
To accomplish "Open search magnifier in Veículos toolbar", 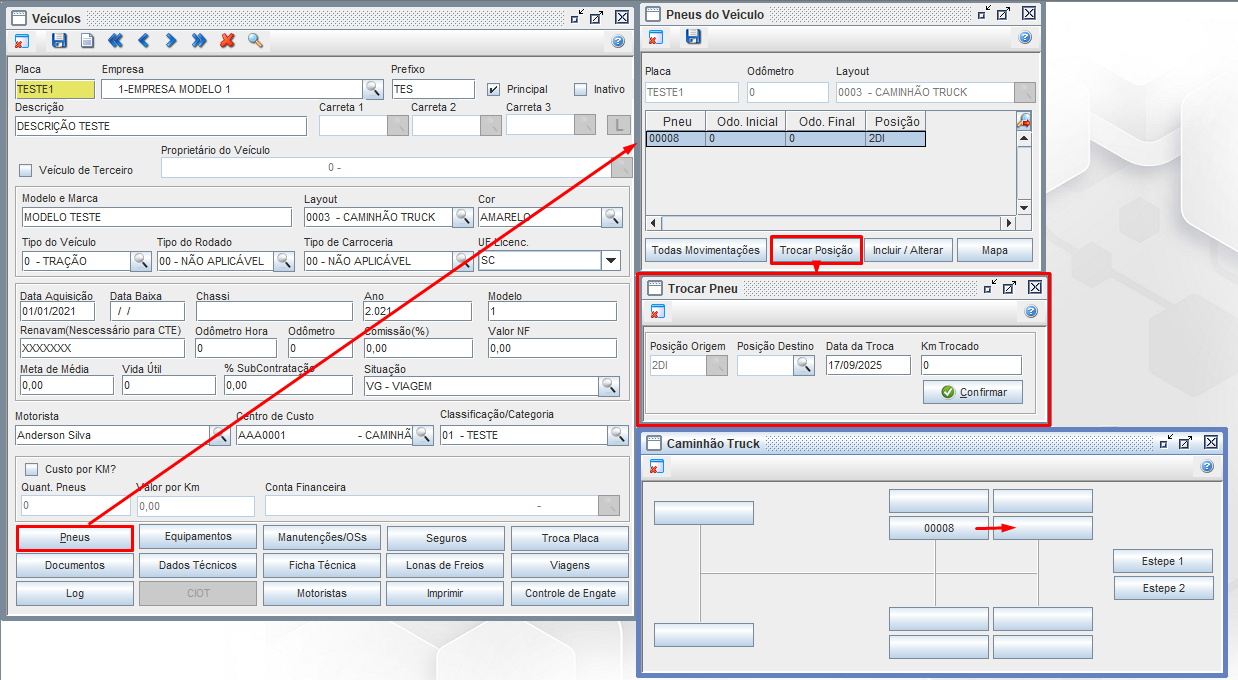I will point(255,41).
